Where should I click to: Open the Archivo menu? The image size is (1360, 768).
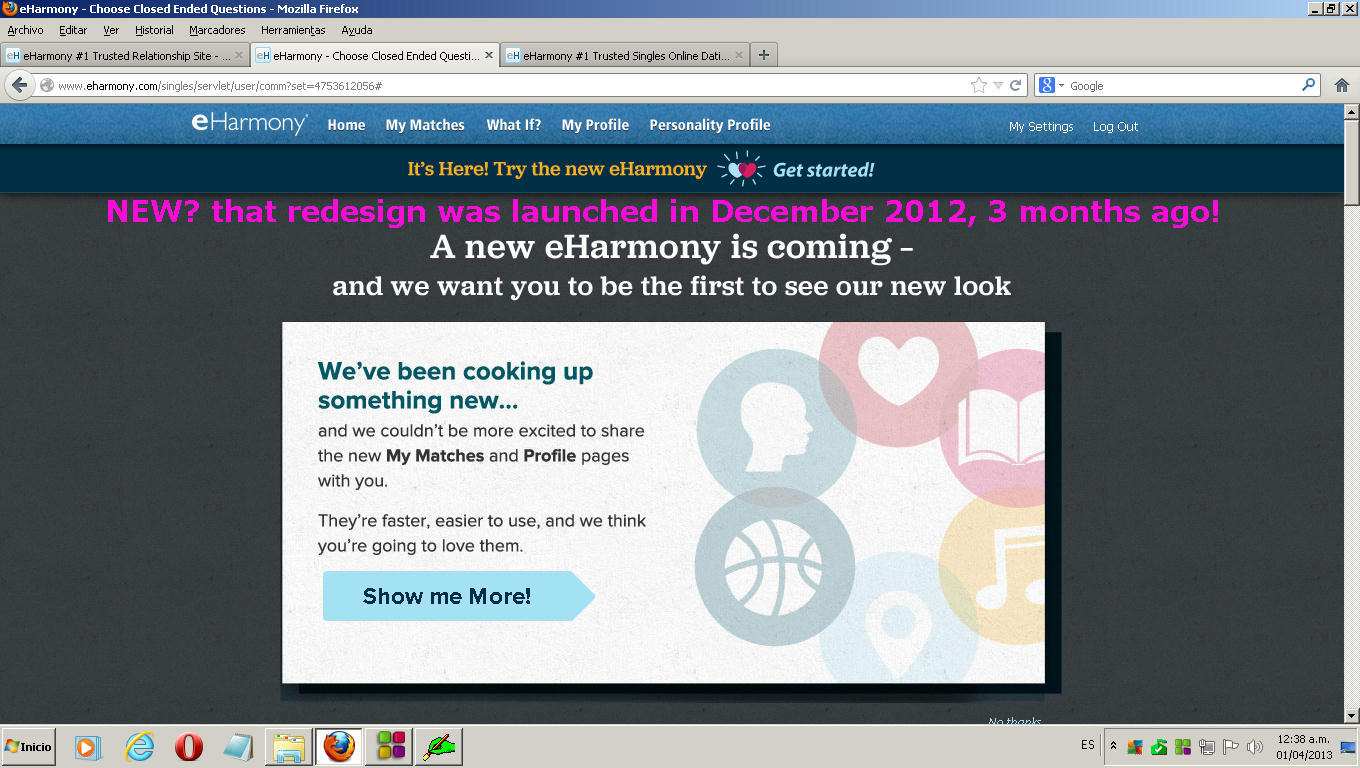(26, 30)
